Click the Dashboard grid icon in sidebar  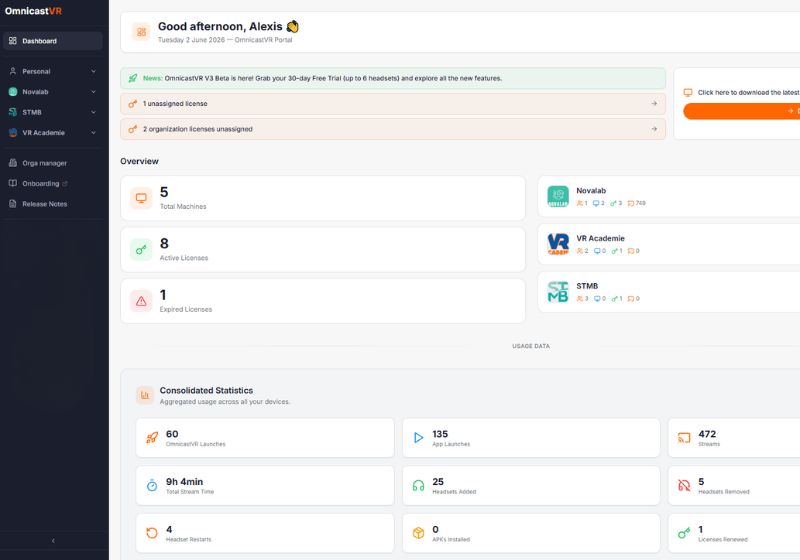click(13, 41)
